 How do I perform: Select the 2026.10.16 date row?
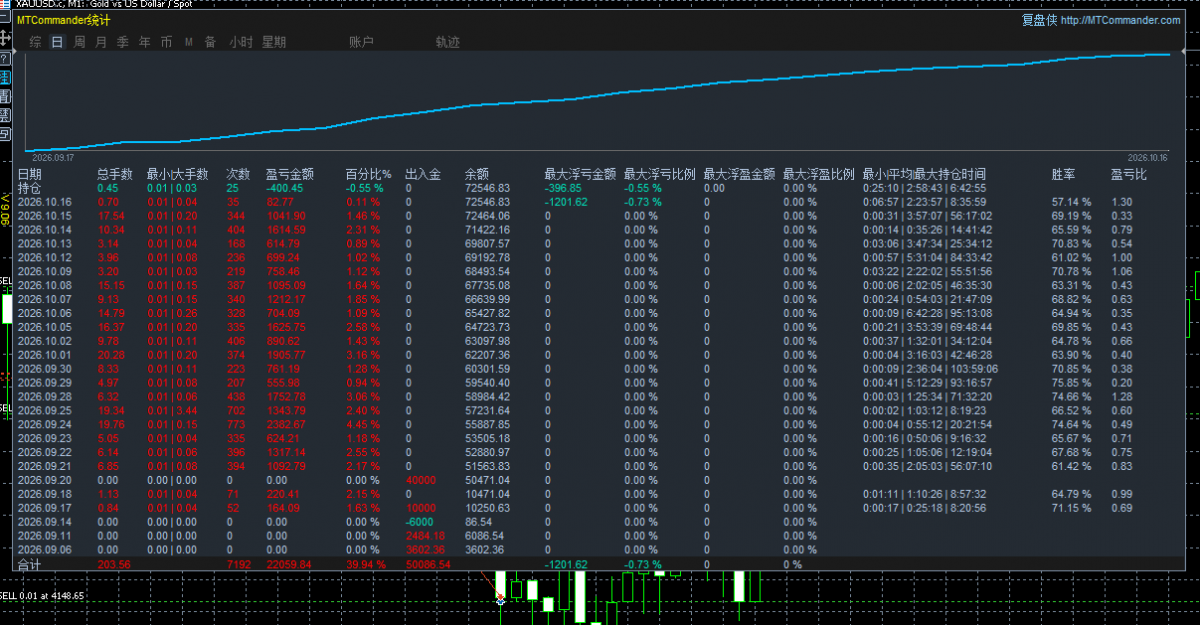pos(45,202)
